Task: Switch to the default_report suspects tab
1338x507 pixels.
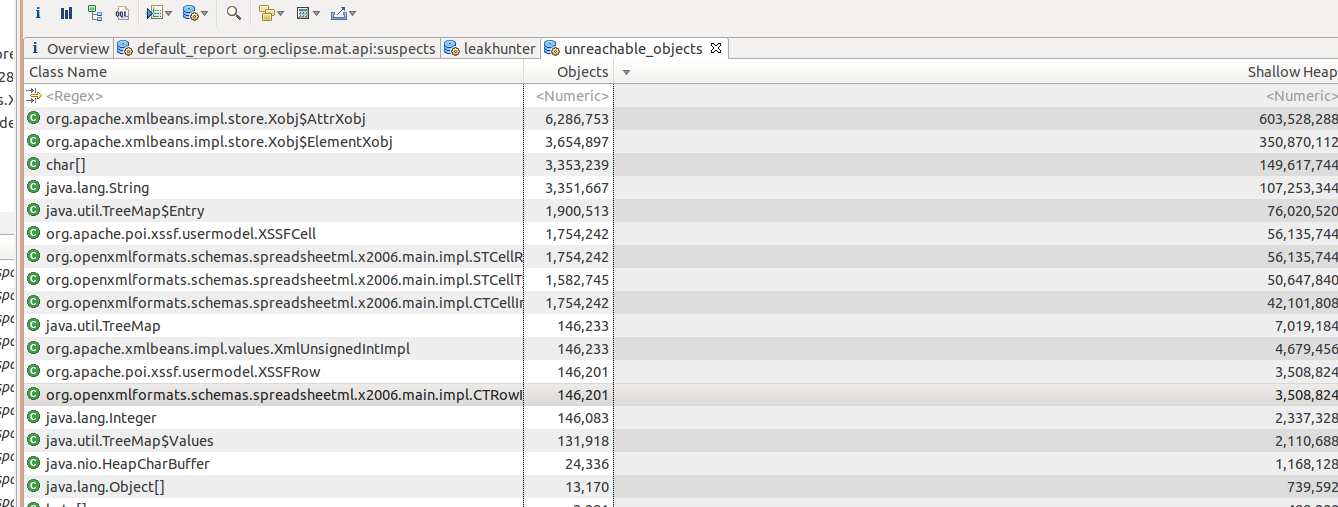Action: [277, 48]
